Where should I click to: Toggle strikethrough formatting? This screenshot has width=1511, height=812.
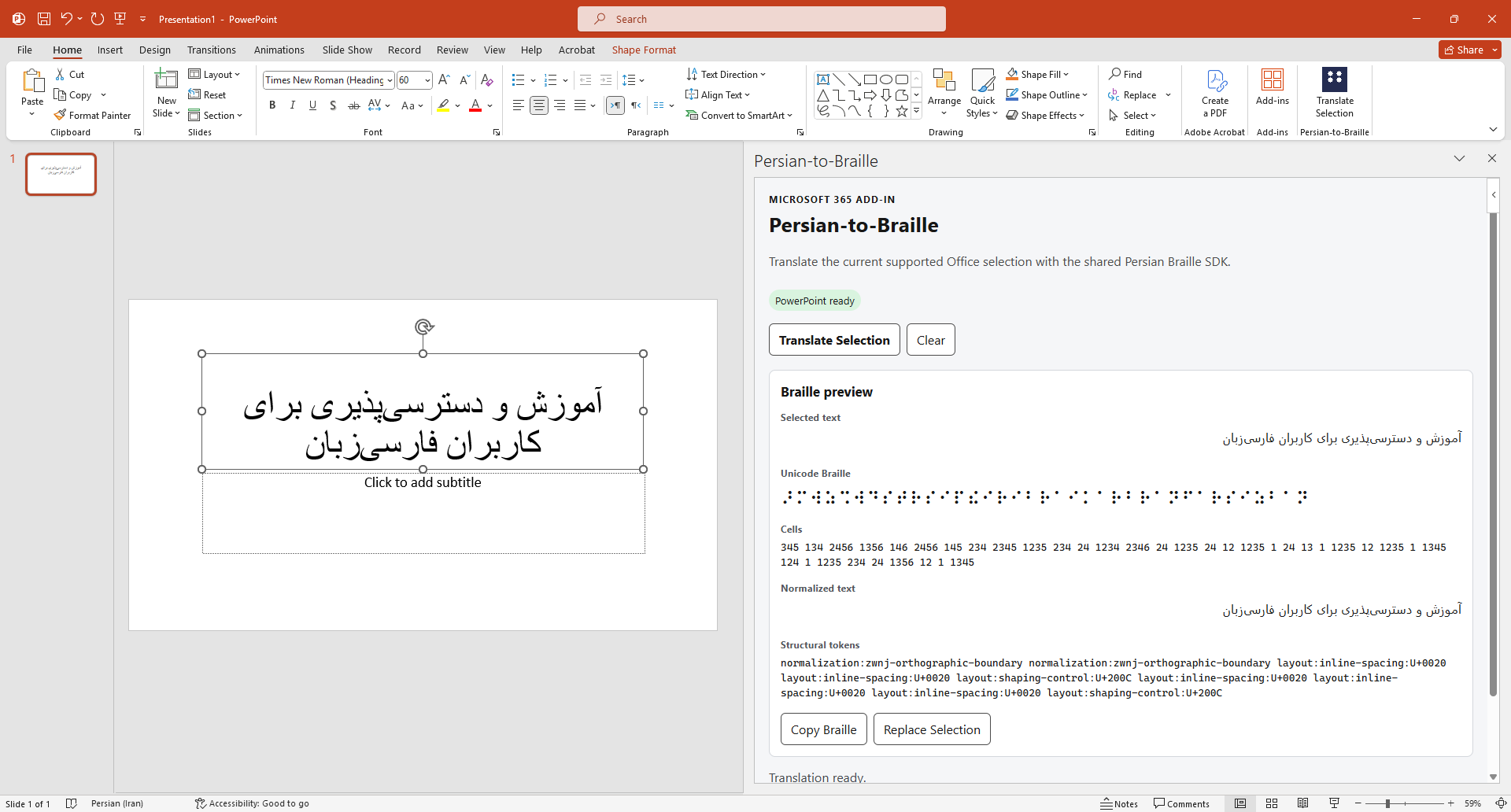pos(354,105)
